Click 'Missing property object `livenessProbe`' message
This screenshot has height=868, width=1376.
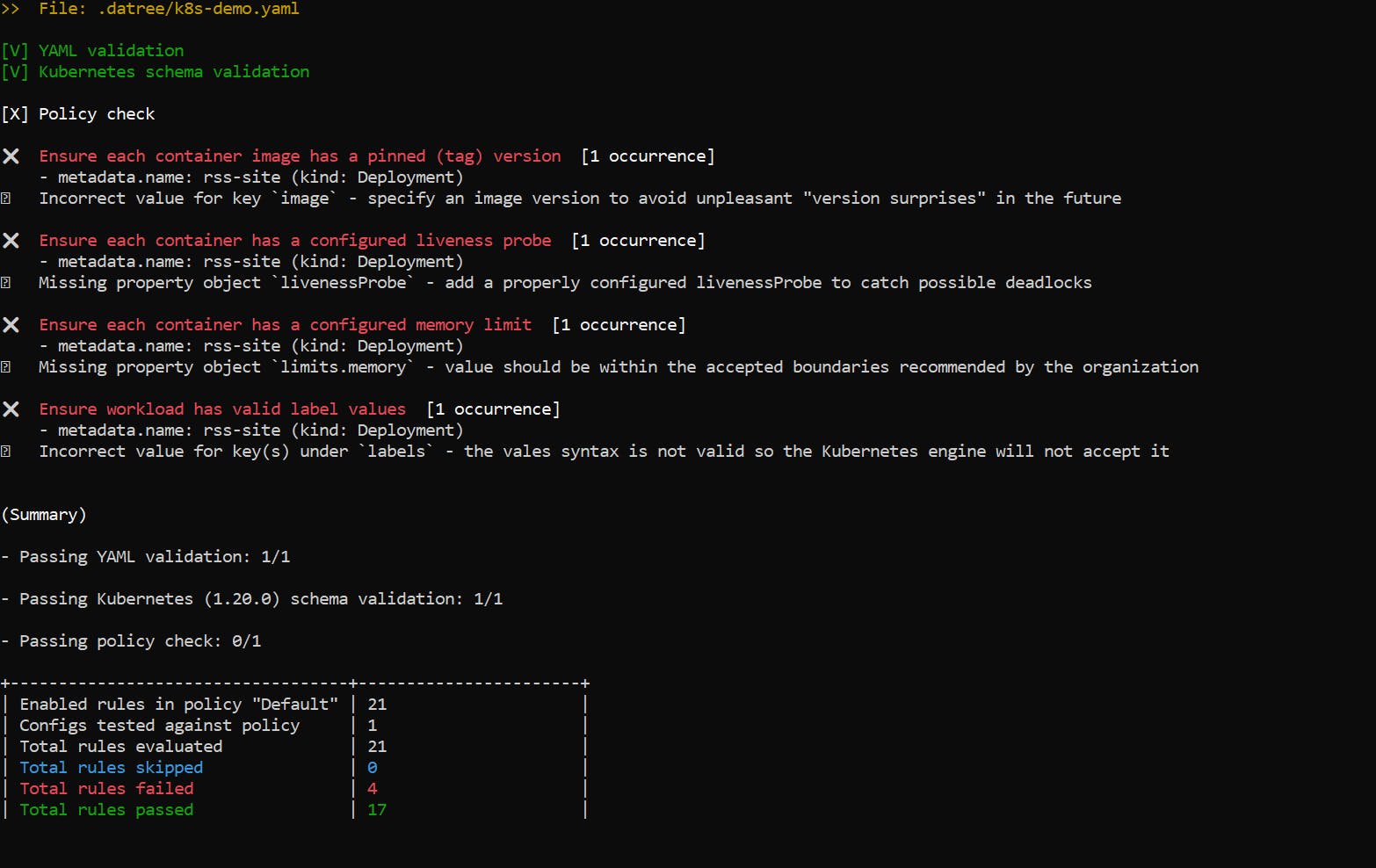tap(565, 283)
